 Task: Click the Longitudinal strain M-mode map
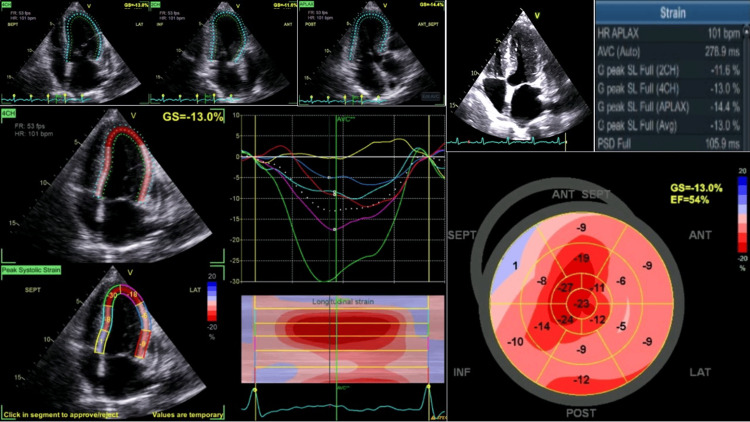342,339
